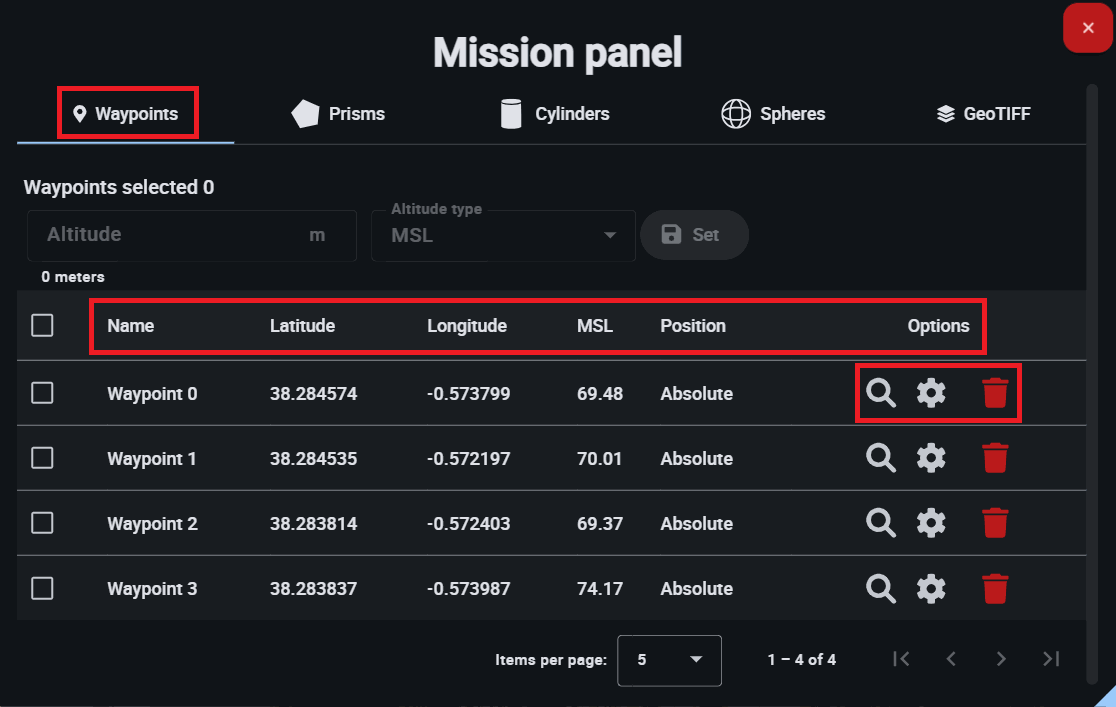
Task: Expand the Items per page dropdown
Action: (669, 660)
